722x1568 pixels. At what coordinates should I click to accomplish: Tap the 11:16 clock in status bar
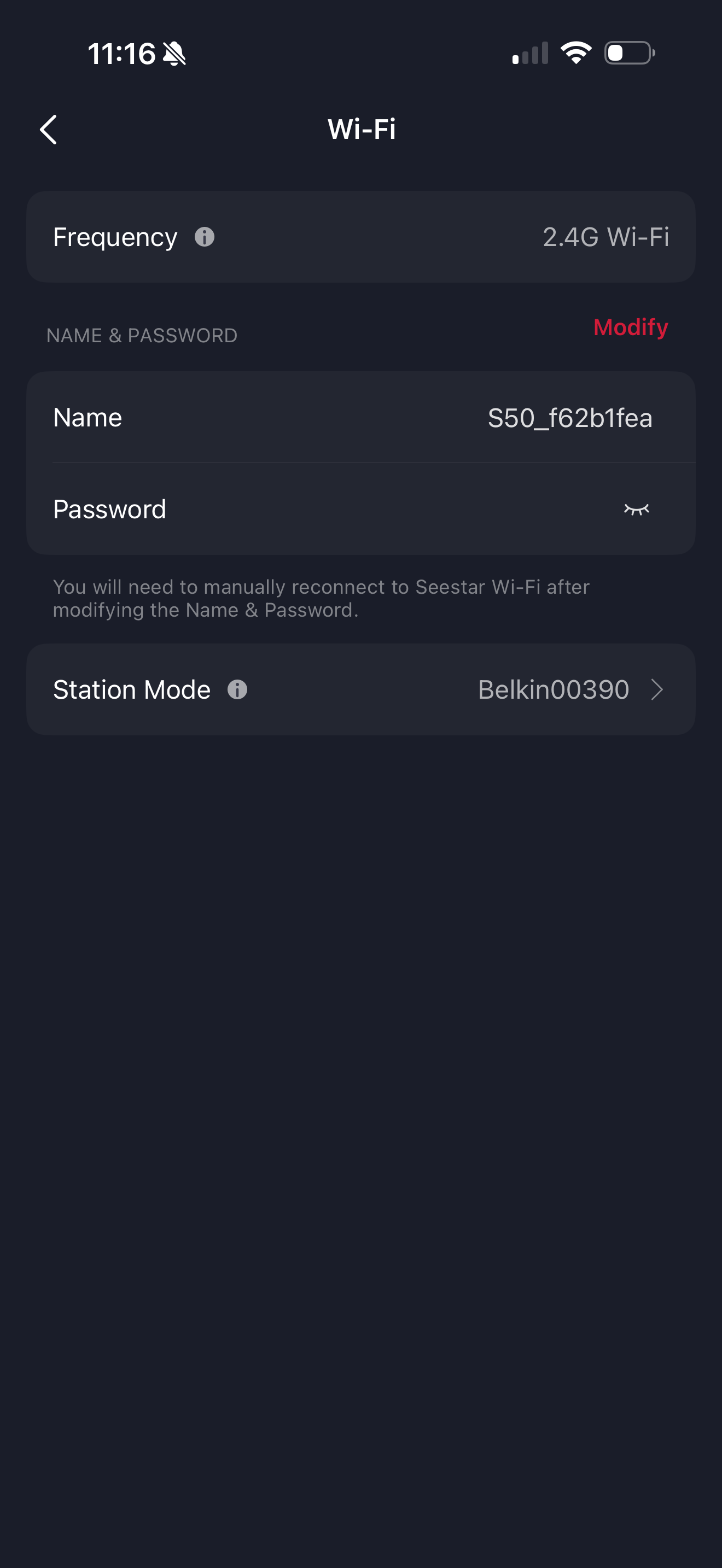[x=122, y=54]
